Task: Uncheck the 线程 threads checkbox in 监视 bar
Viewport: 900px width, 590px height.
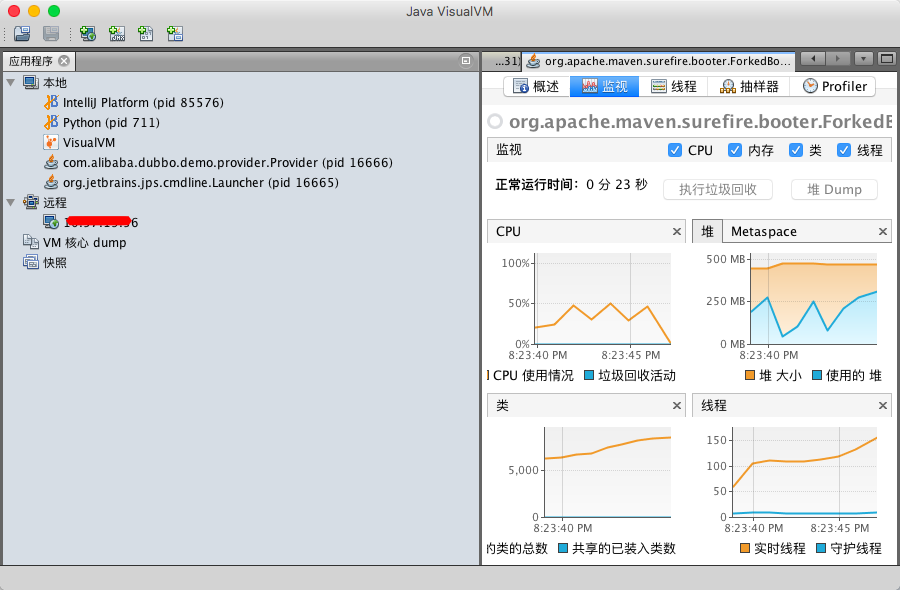Action: [x=844, y=150]
